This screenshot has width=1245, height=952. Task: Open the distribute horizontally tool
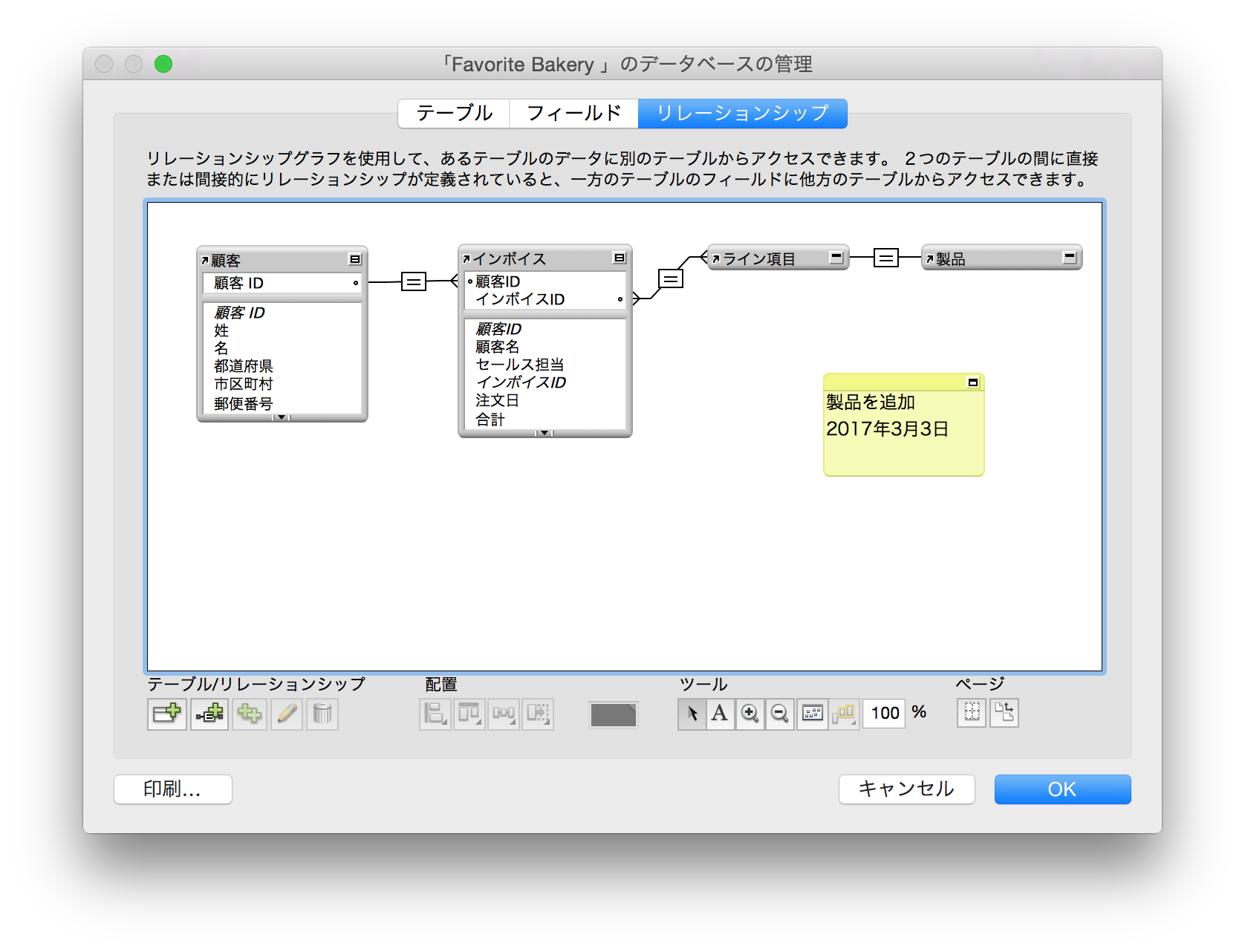504,714
